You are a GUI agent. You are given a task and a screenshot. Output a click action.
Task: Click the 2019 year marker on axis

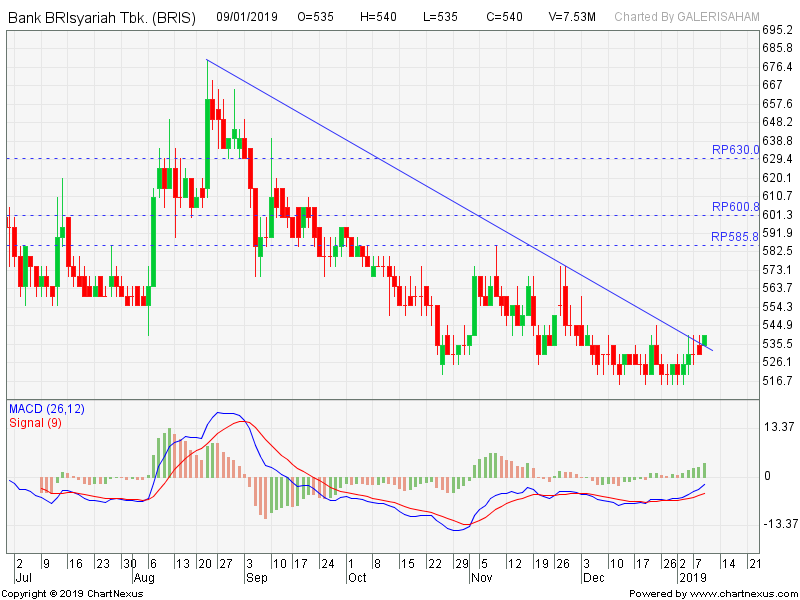point(692,578)
